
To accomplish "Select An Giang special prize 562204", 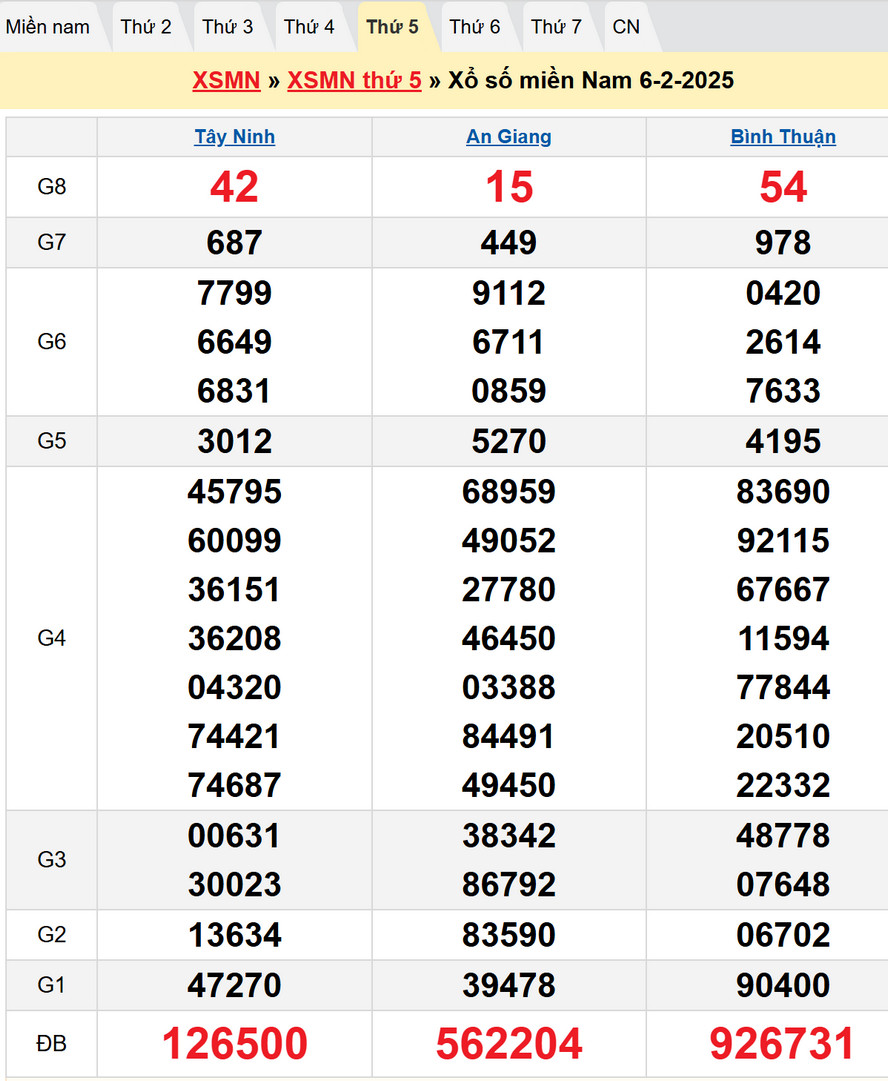I will tap(509, 1044).
